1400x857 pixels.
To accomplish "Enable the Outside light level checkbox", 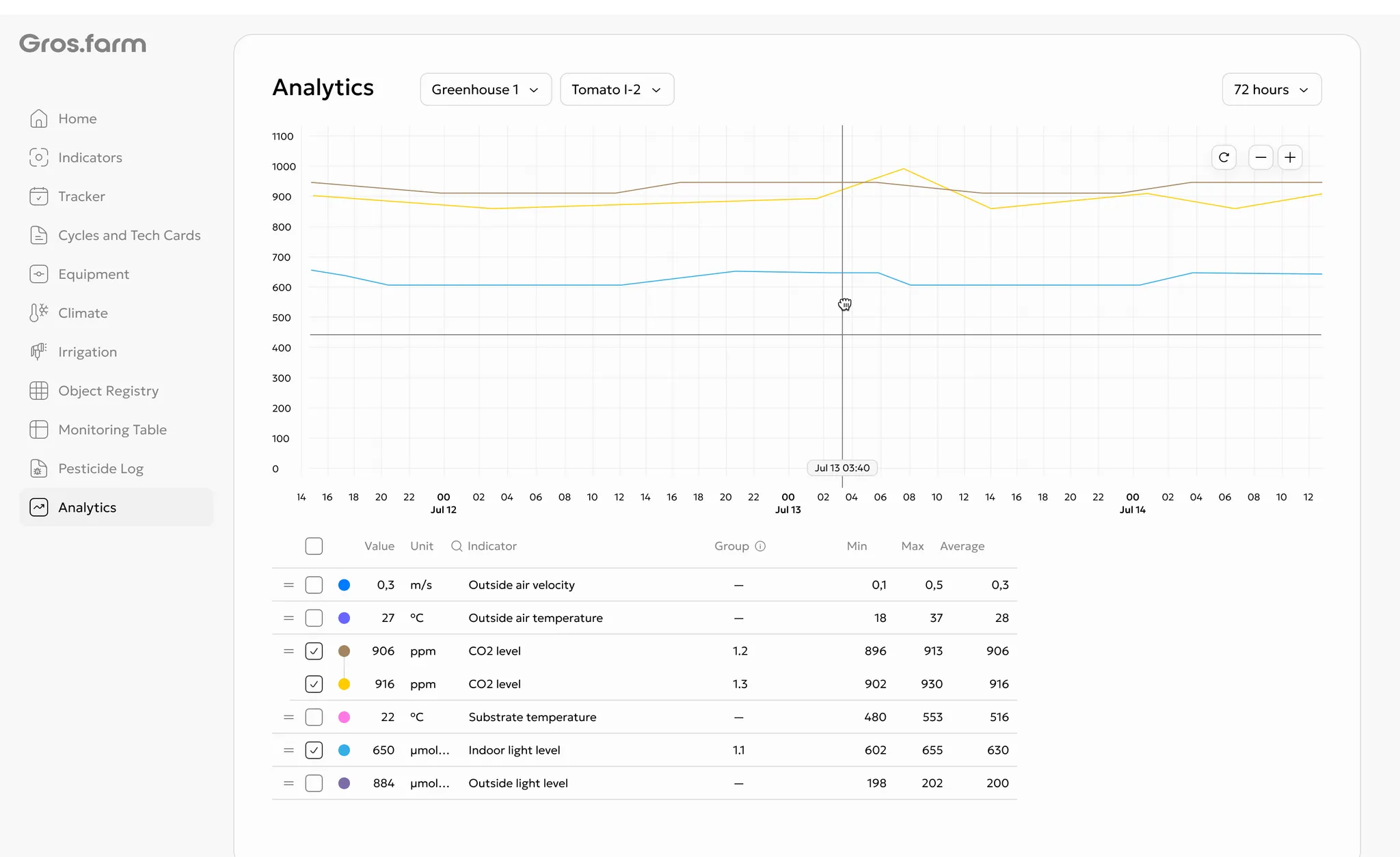I will point(314,783).
